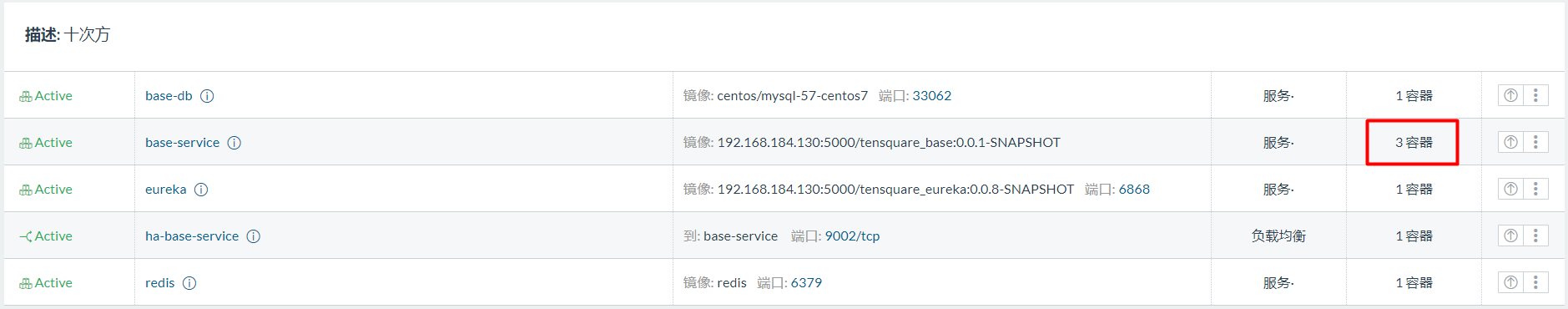Click upgrade arrow icon for eureka row
This screenshot has width=1568, height=309.
coord(1510,189)
